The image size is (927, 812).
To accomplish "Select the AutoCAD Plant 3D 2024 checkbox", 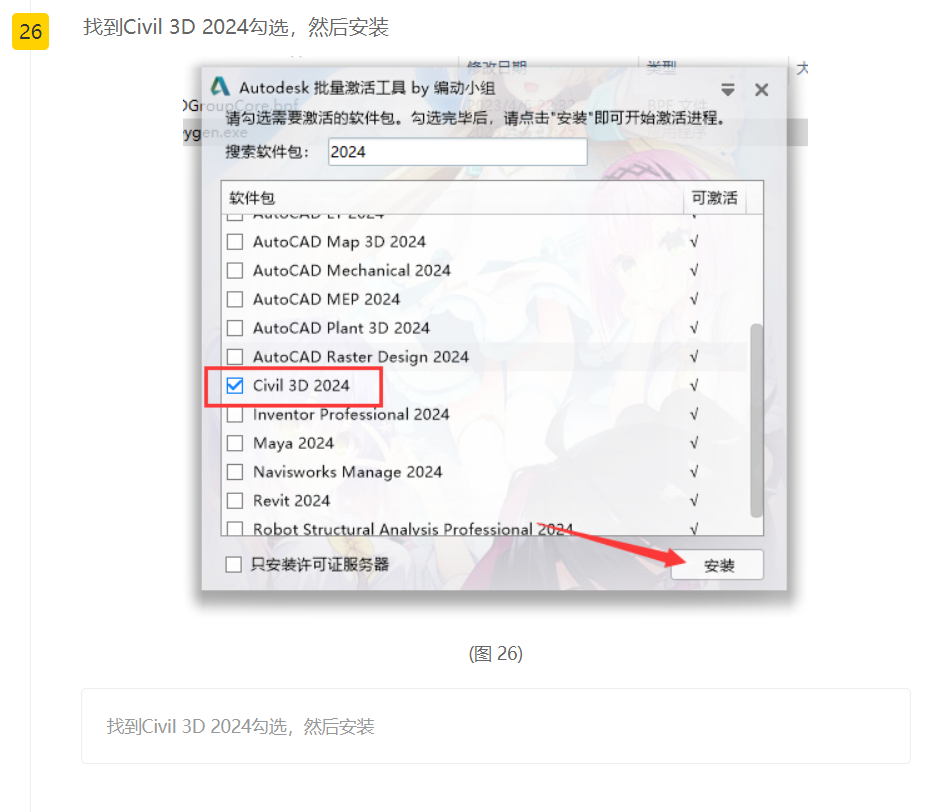I will 235,328.
